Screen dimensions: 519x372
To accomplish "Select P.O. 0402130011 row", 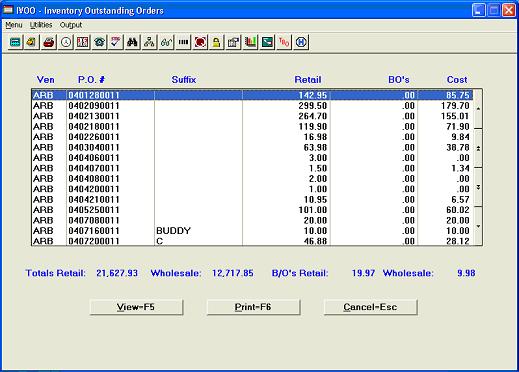I will point(253,116).
